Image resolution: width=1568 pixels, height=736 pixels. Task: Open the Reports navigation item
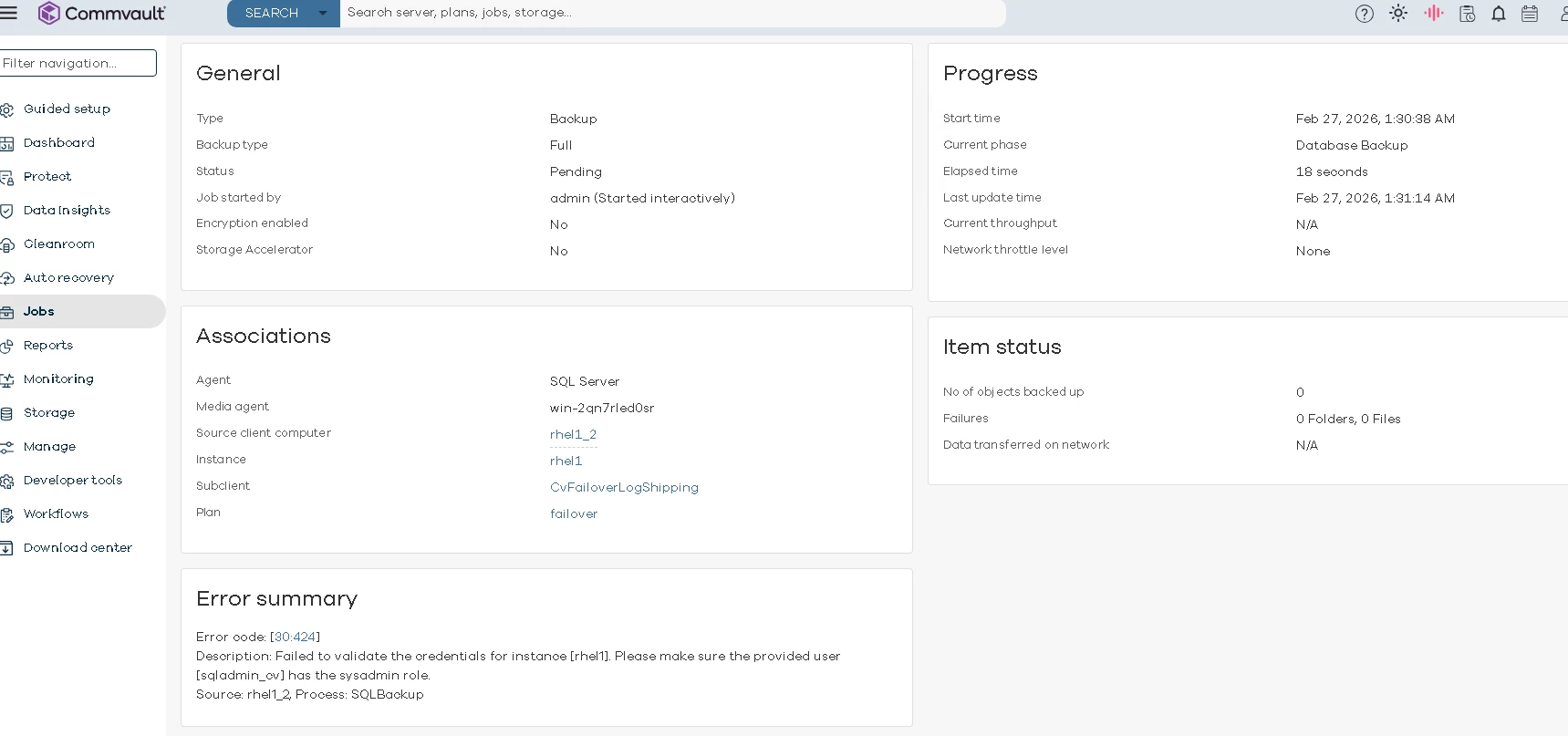(x=48, y=345)
